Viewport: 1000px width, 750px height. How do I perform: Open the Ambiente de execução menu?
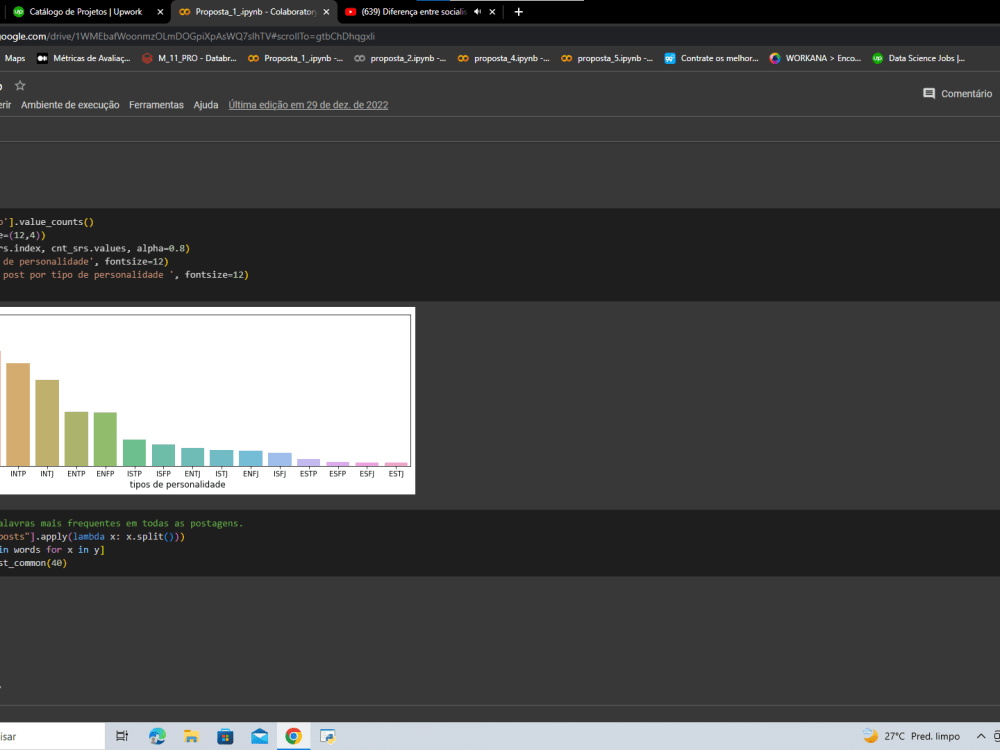pyautogui.click(x=69, y=104)
